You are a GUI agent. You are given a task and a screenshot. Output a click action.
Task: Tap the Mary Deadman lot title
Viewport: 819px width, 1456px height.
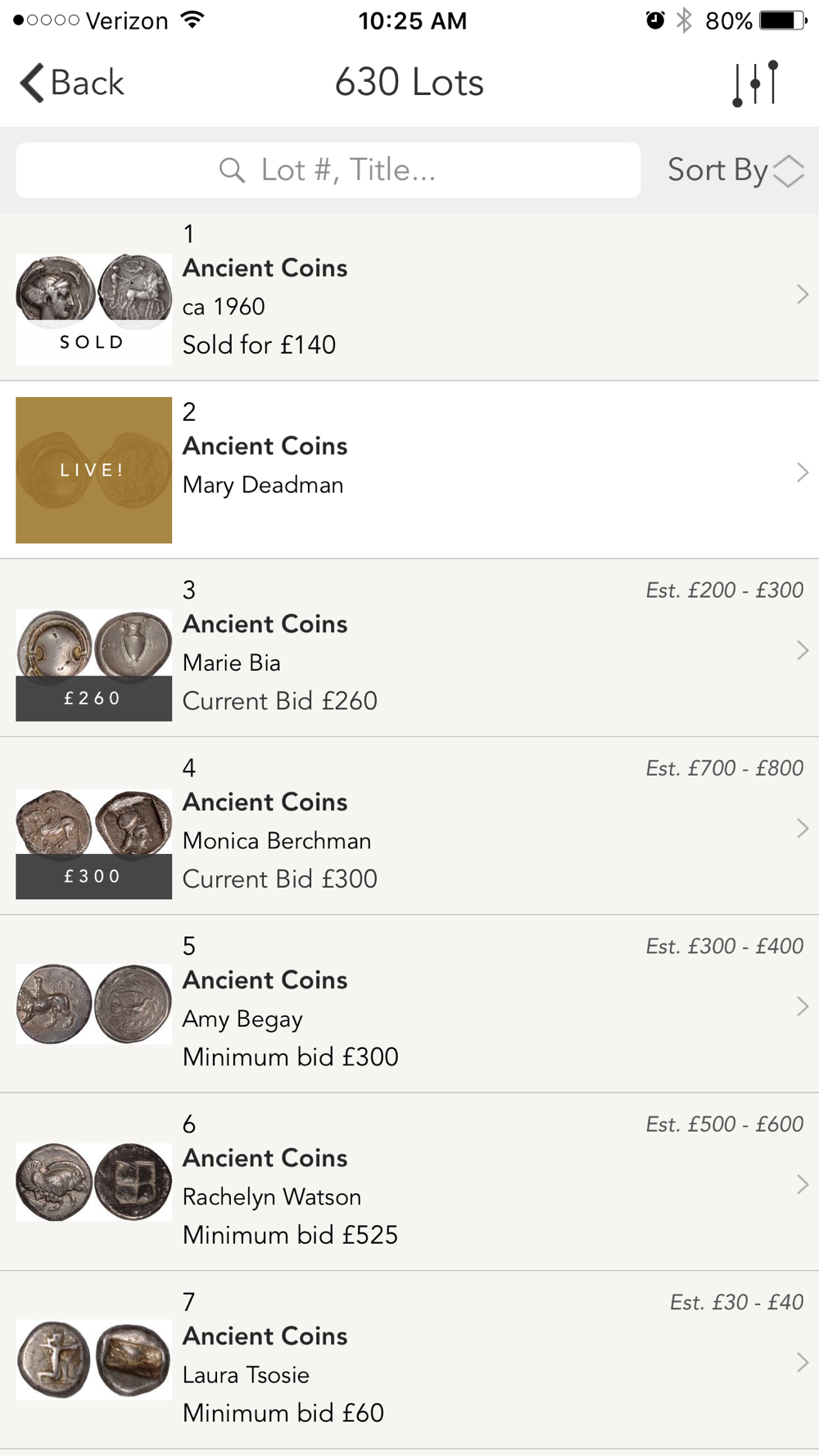[x=263, y=485]
